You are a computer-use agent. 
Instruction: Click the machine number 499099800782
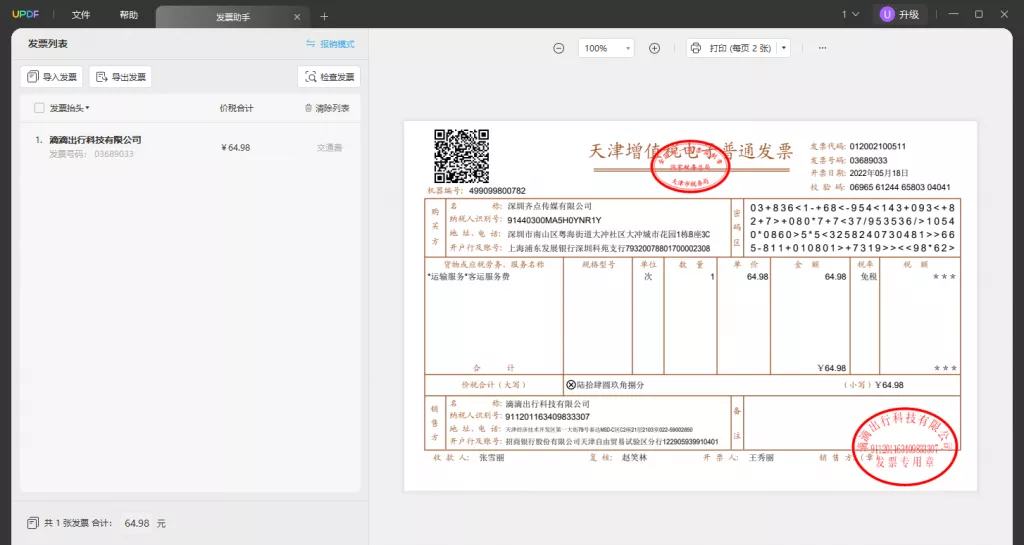coord(497,191)
